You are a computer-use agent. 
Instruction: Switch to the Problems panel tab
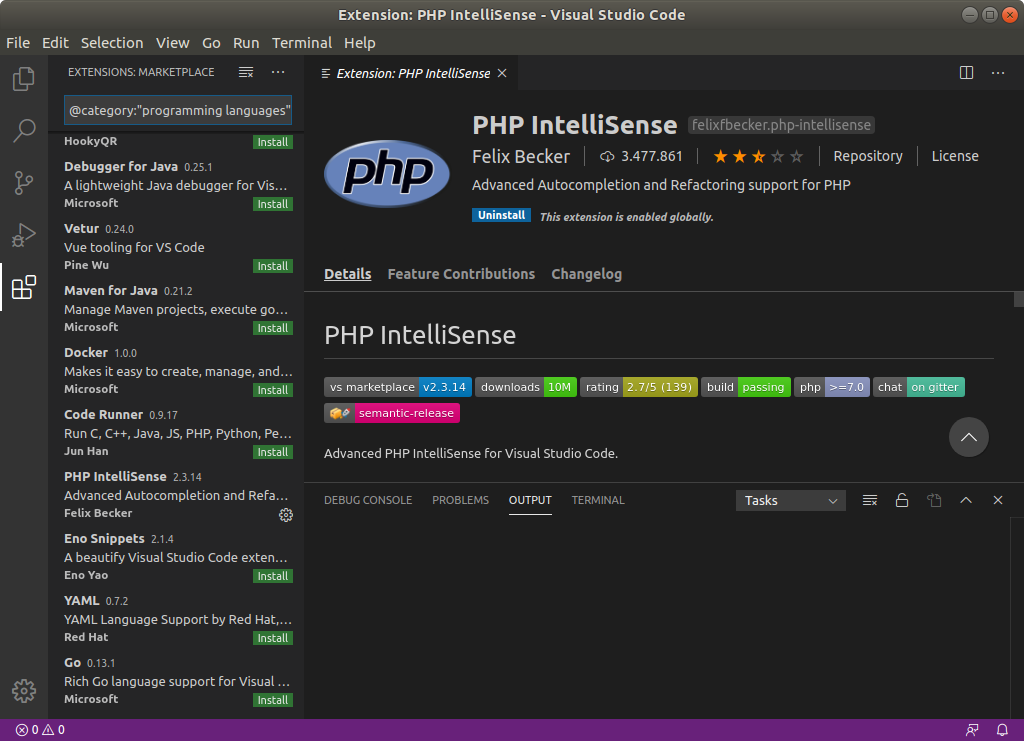coord(460,500)
